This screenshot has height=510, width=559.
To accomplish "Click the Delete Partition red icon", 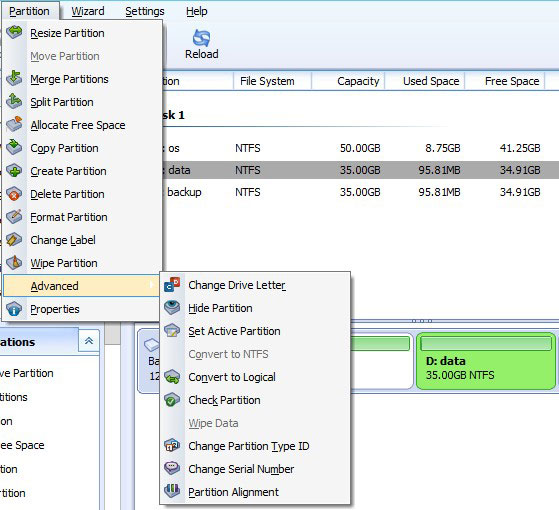I will click(x=14, y=194).
